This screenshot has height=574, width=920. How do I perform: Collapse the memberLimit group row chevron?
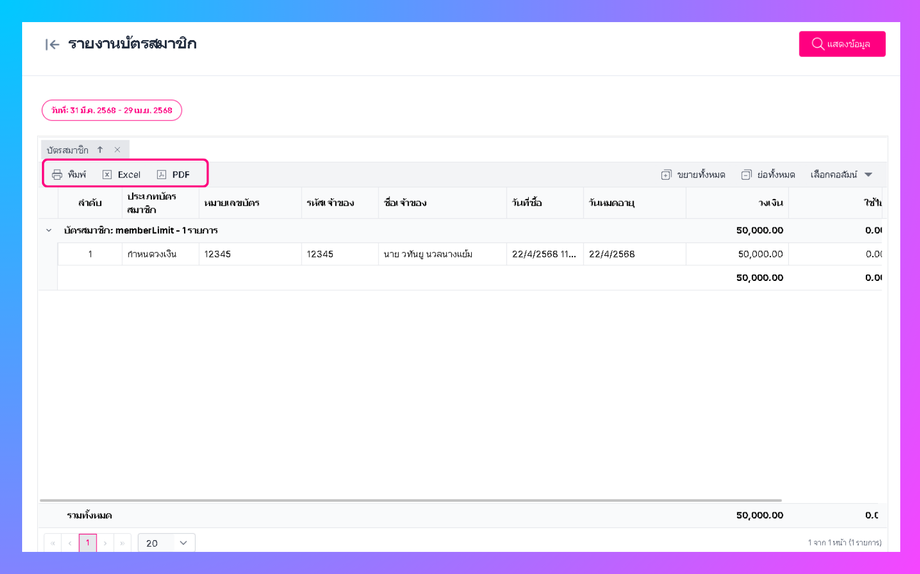coord(49,231)
